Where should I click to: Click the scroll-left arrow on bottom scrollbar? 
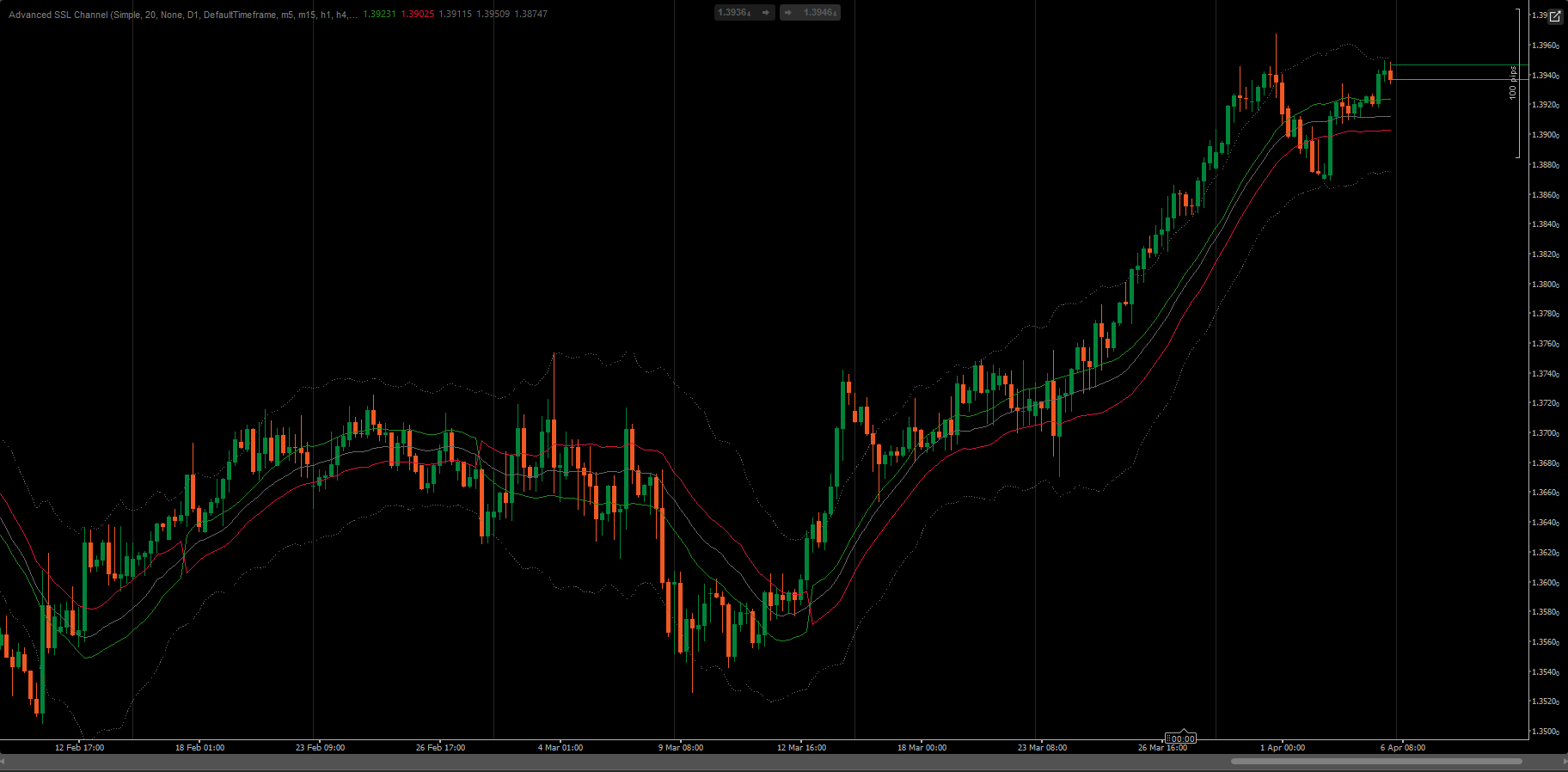(x=3, y=761)
